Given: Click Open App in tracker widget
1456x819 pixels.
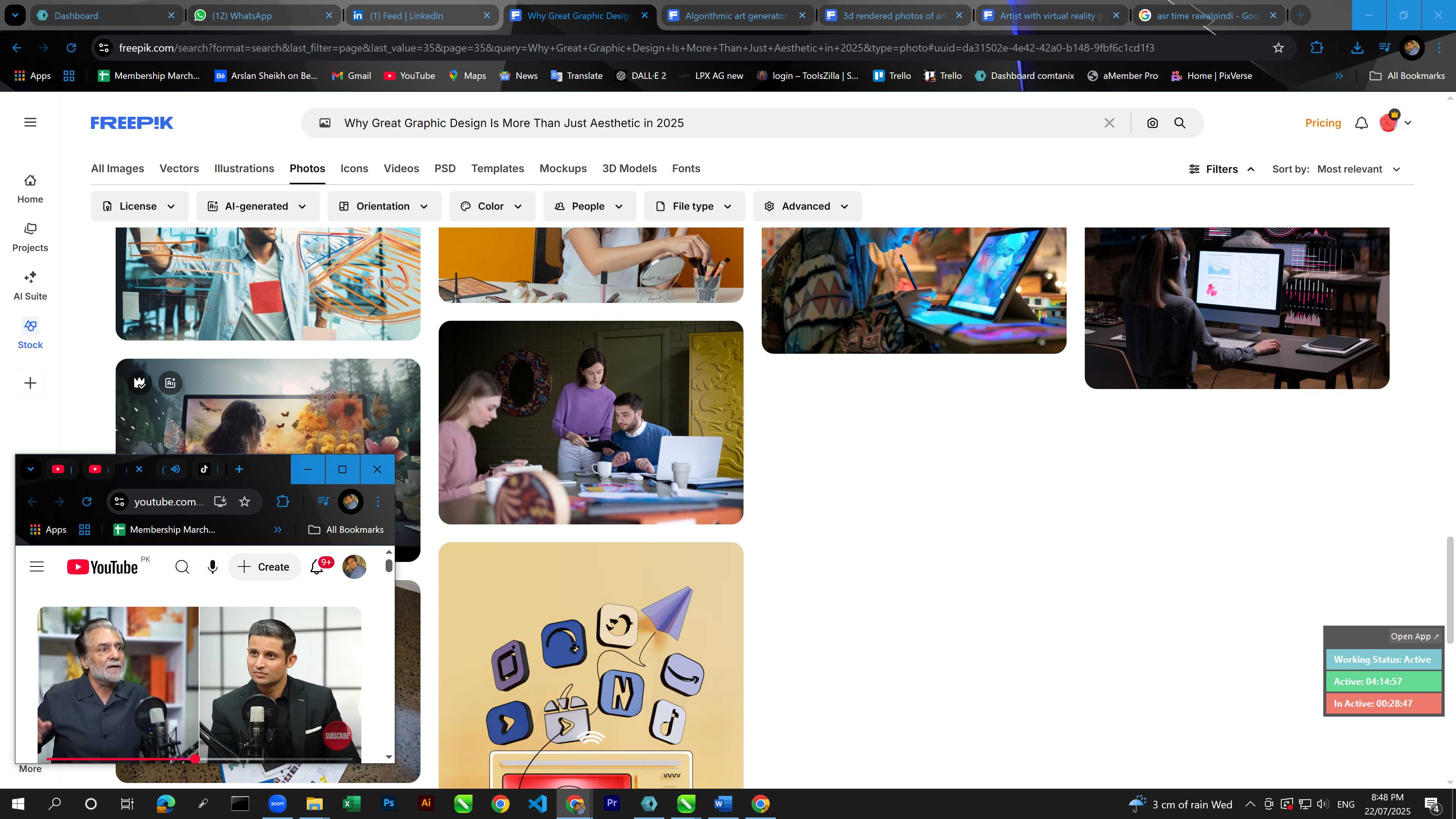Looking at the screenshot, I should [x=1414, y=636].
